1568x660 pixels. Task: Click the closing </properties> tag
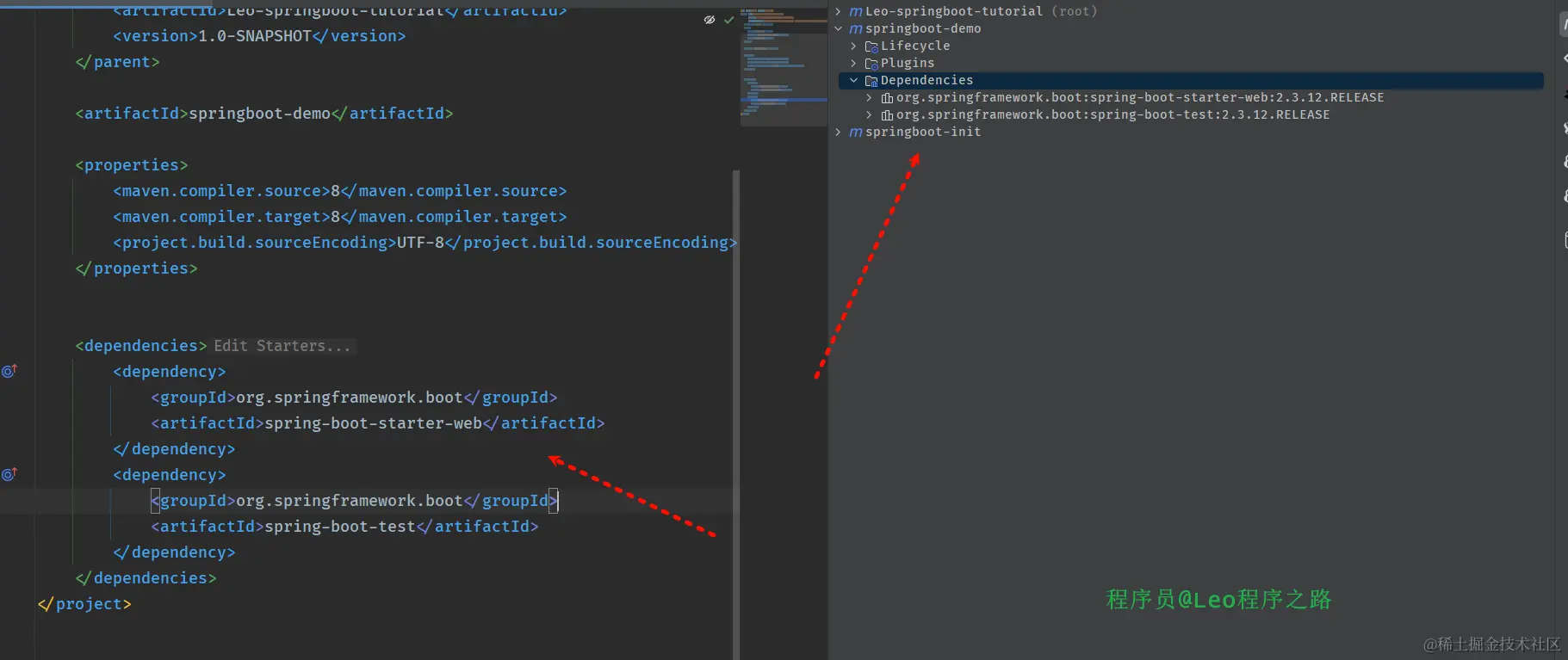coord(136,268)
